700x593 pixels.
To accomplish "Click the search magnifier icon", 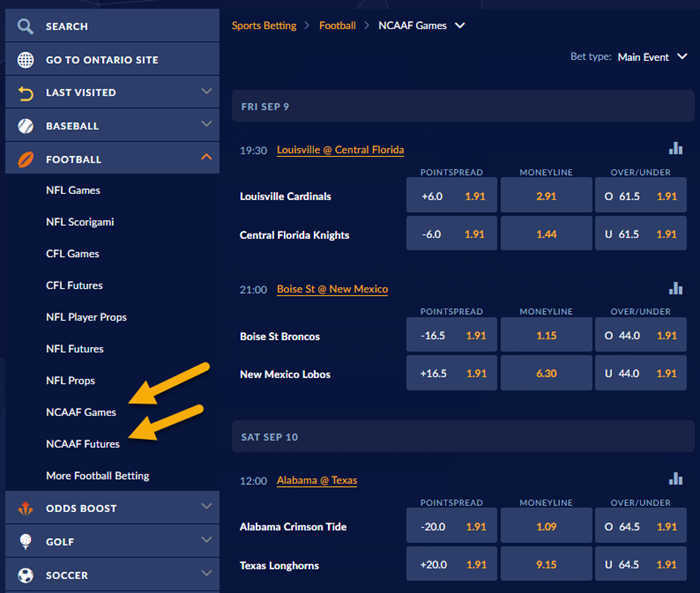I will 25,26.
